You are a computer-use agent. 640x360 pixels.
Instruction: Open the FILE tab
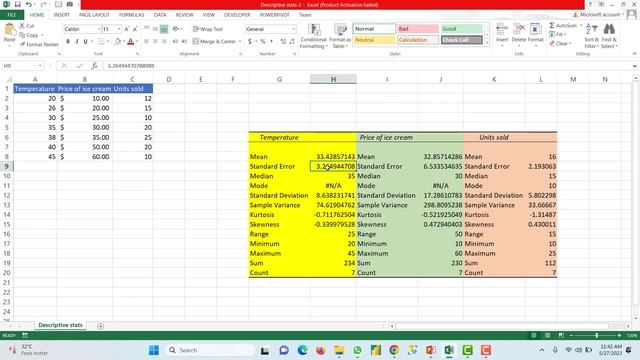12,15
